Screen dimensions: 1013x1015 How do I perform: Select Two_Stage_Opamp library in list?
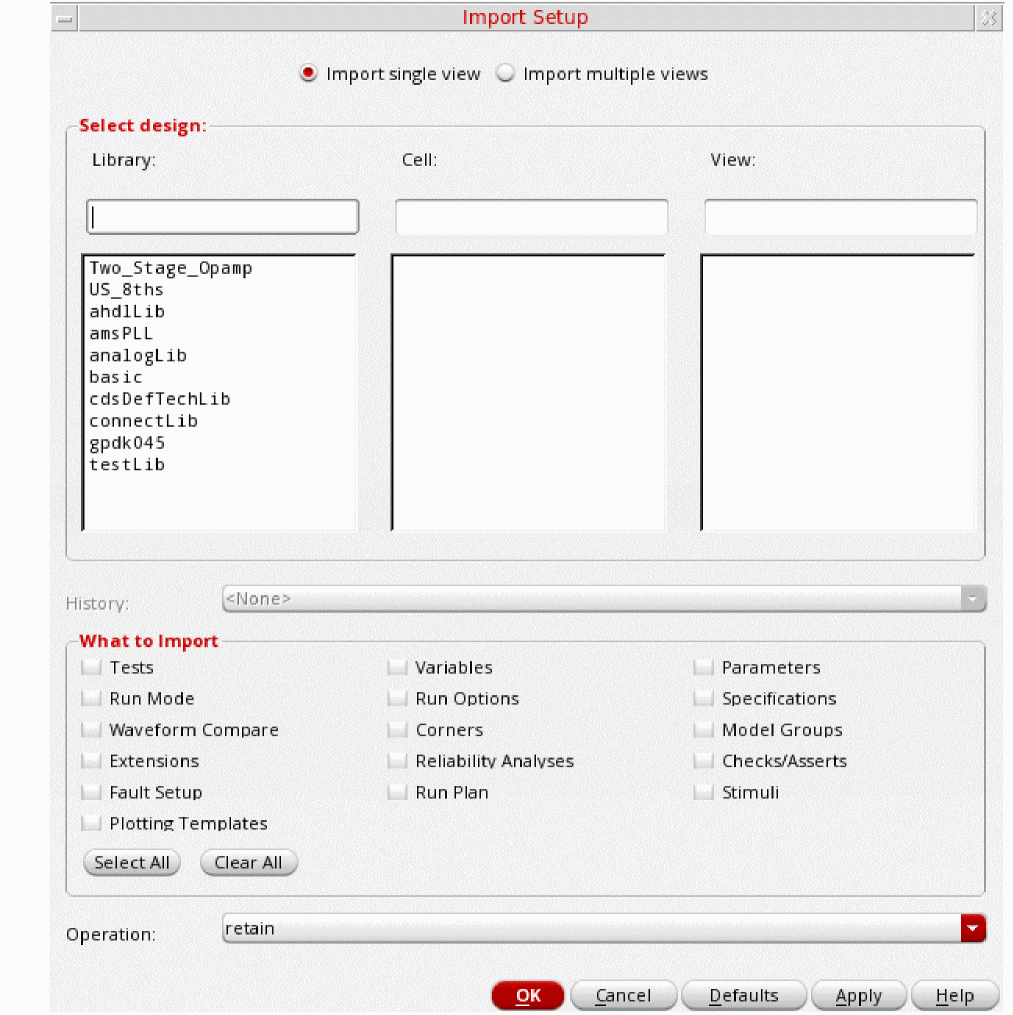point(171,268)
